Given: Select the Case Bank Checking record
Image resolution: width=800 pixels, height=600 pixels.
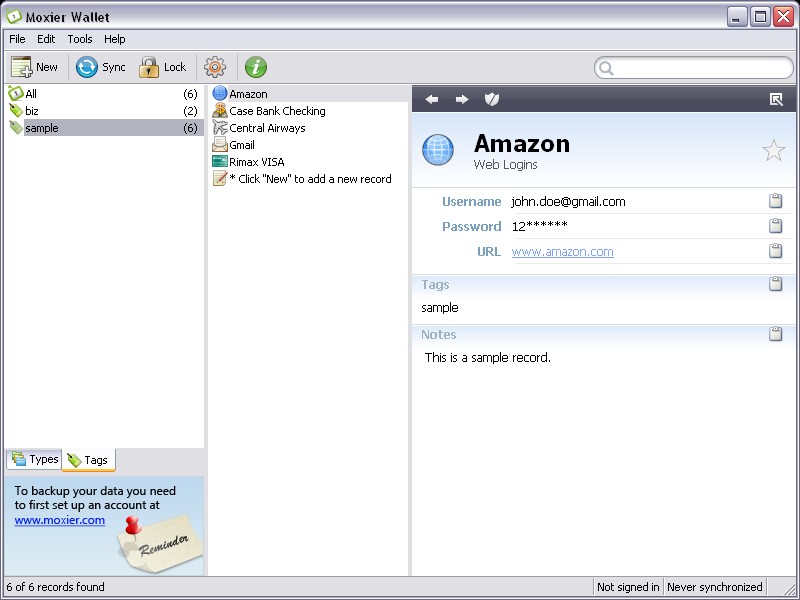Looking at the screenshot, I should point(309,111).
